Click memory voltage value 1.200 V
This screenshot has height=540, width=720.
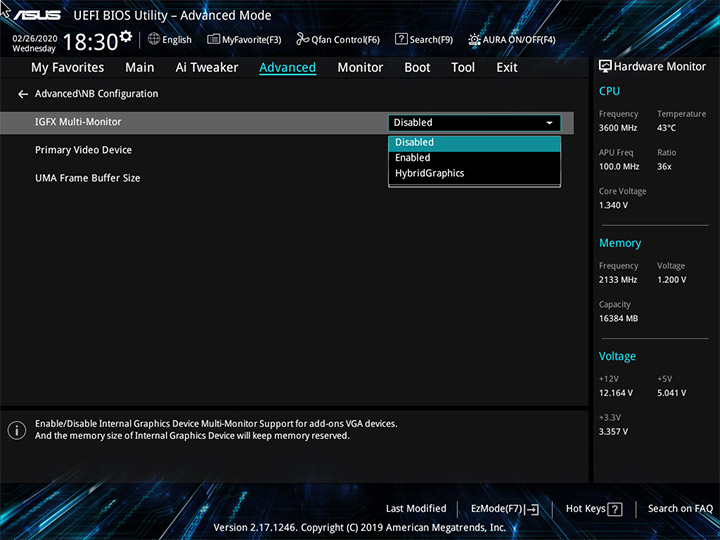coord(671,280)
